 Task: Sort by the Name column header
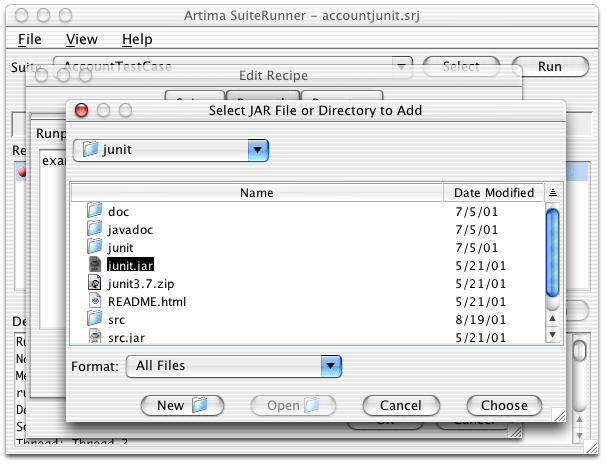coord(257,192)
